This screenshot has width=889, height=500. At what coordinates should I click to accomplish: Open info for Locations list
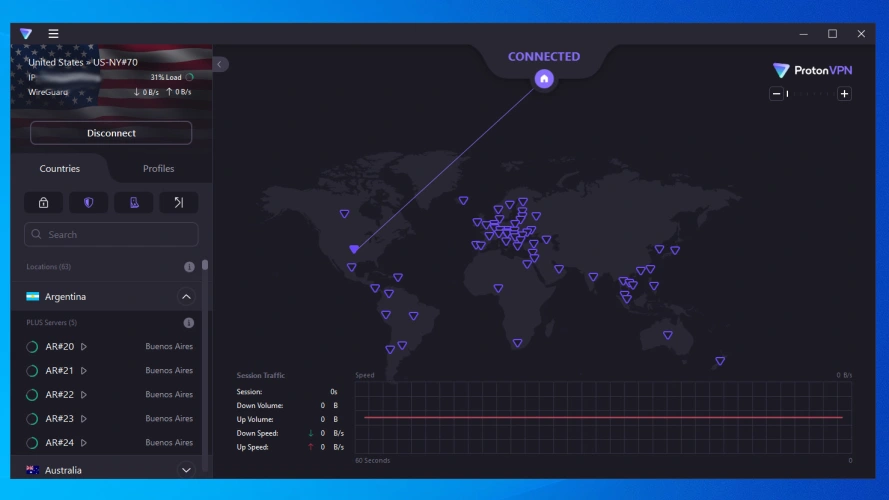[189, 267]
